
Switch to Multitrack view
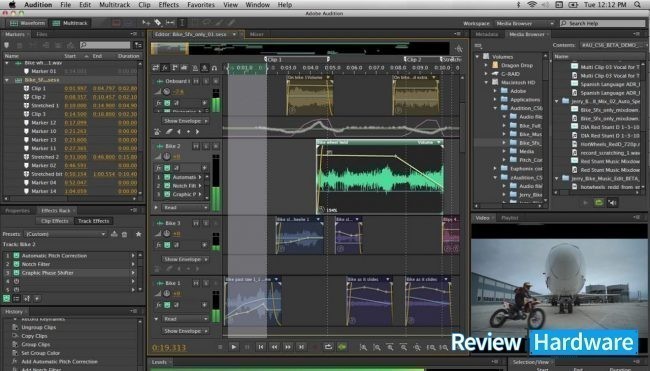tap(70, 23)
